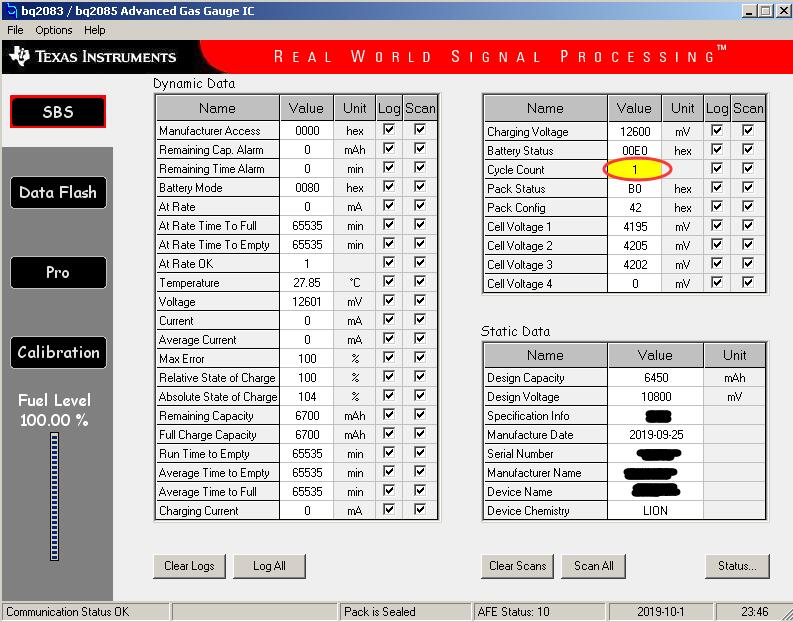Screen dimensions: 793x622
Task: Click AFE Status: 10 status field
Action: point(539,612)
